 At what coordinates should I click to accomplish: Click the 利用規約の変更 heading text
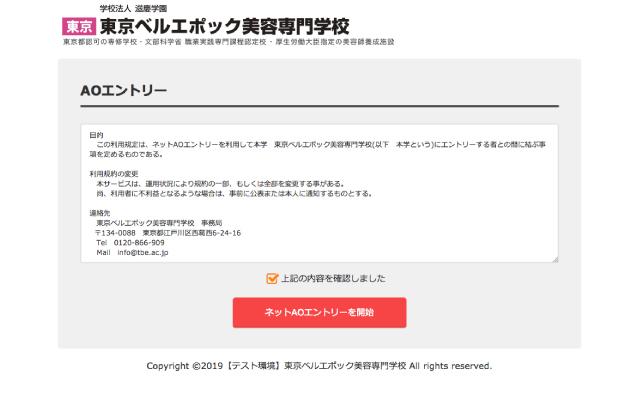tap(114, 174)
